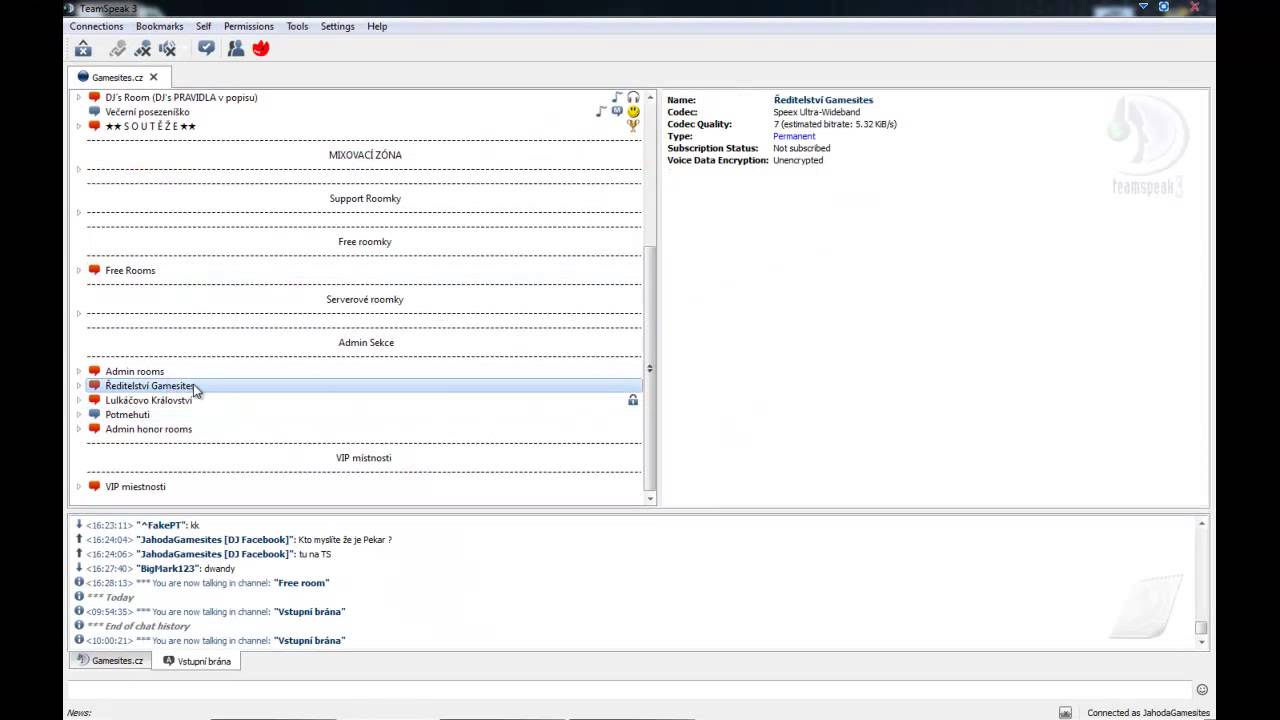Viewport: 1280px width, 720px height.
Task: Click the Lulkáčovo Království channel icon
Action: [x=95, y=400]
